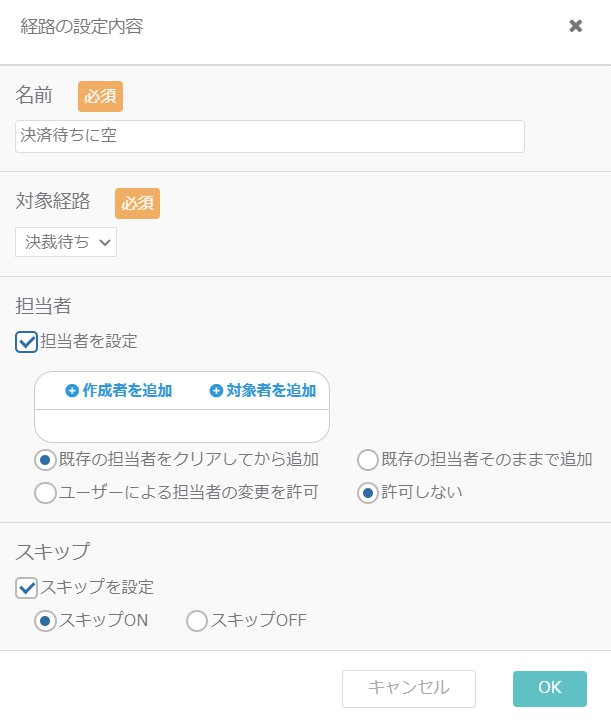Select the スキップOFF radio button
This screenshot has width=611, height=726.
coord(197,621)
